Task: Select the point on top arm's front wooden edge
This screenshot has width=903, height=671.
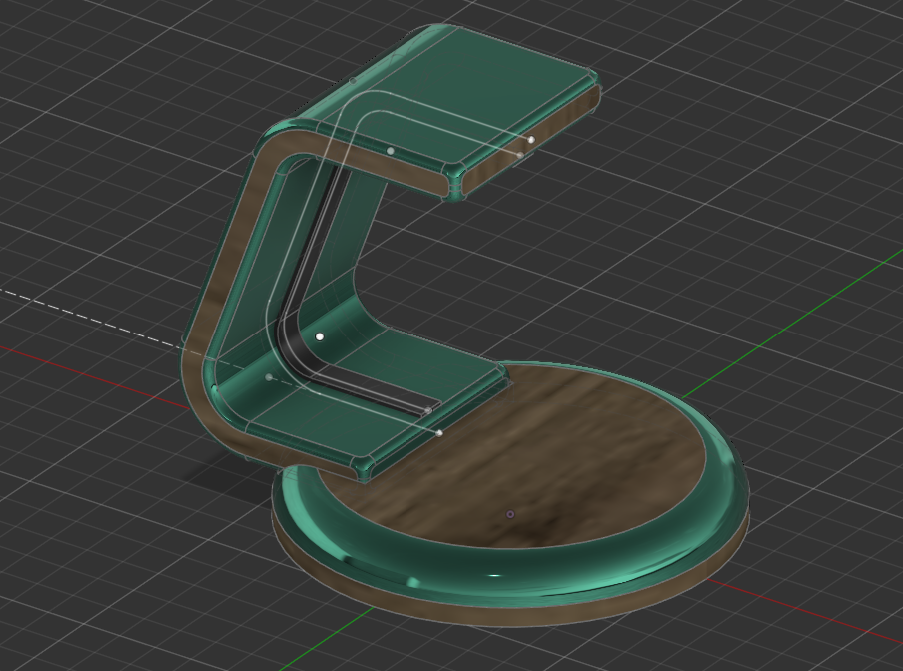Action: pos(390,151)
